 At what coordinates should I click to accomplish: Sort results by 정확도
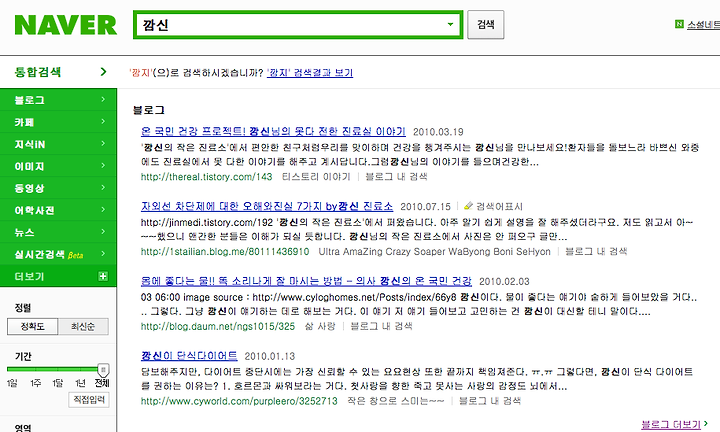[x=33, y=326]
